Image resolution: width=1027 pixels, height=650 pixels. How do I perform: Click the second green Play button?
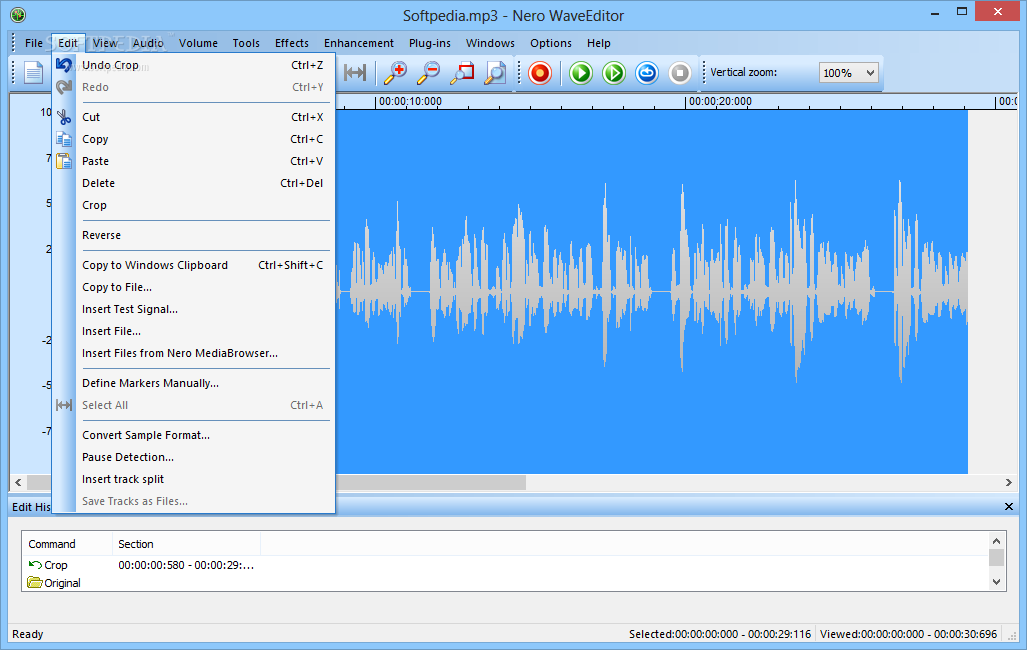point(614,73)
